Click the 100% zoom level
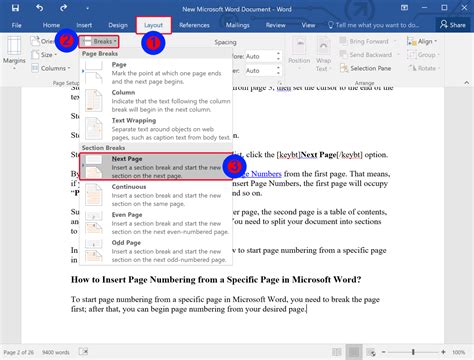The image size is (474, 360). 459,352
